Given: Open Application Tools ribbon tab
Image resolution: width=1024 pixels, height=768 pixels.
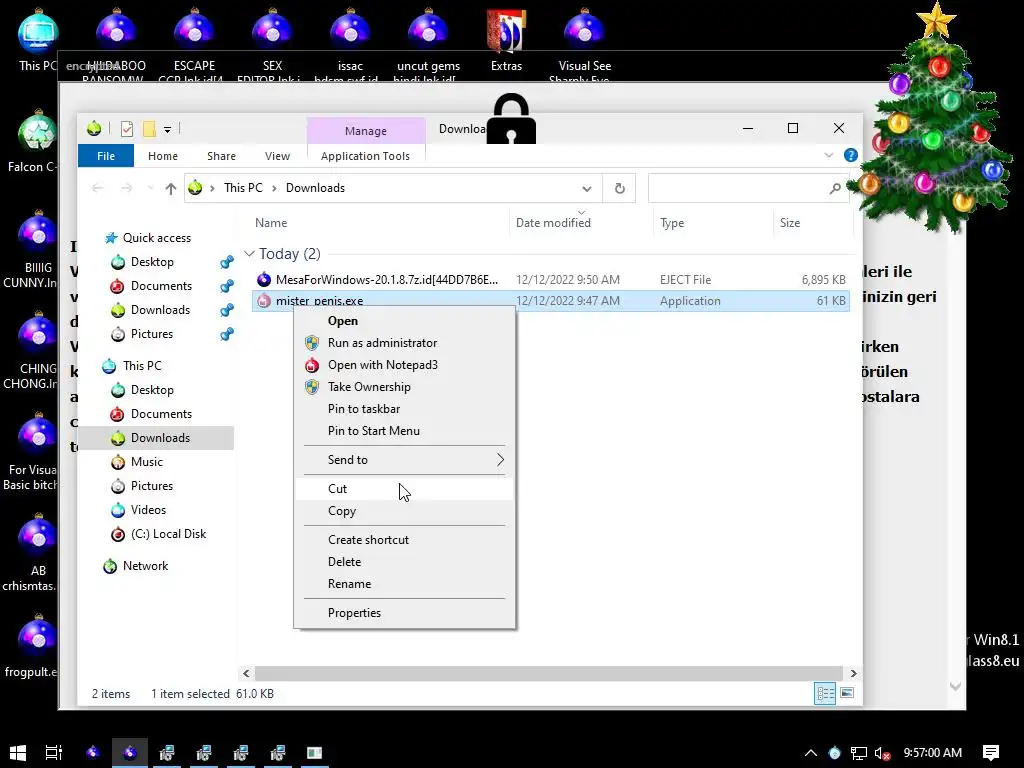Looking at the screenshot, I should coord(365,156).
